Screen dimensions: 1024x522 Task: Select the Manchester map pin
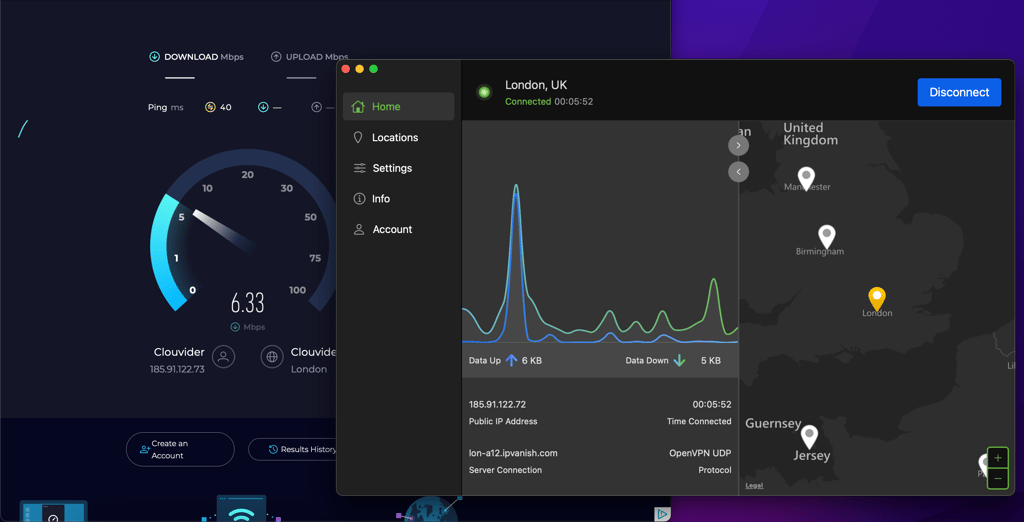pos(807,178)
